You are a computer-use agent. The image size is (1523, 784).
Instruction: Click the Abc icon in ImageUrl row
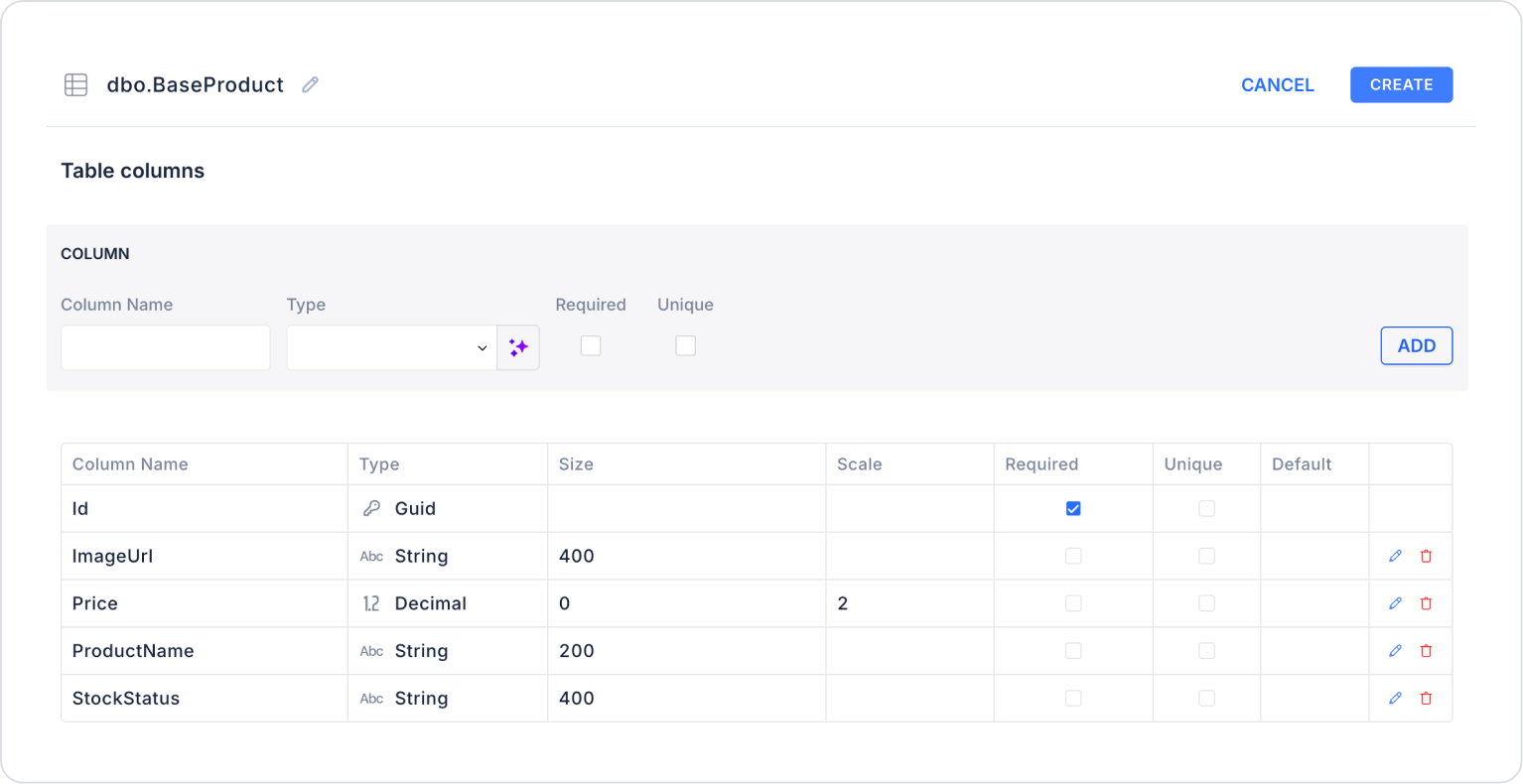pyautogui.click(x=371, y=556)
